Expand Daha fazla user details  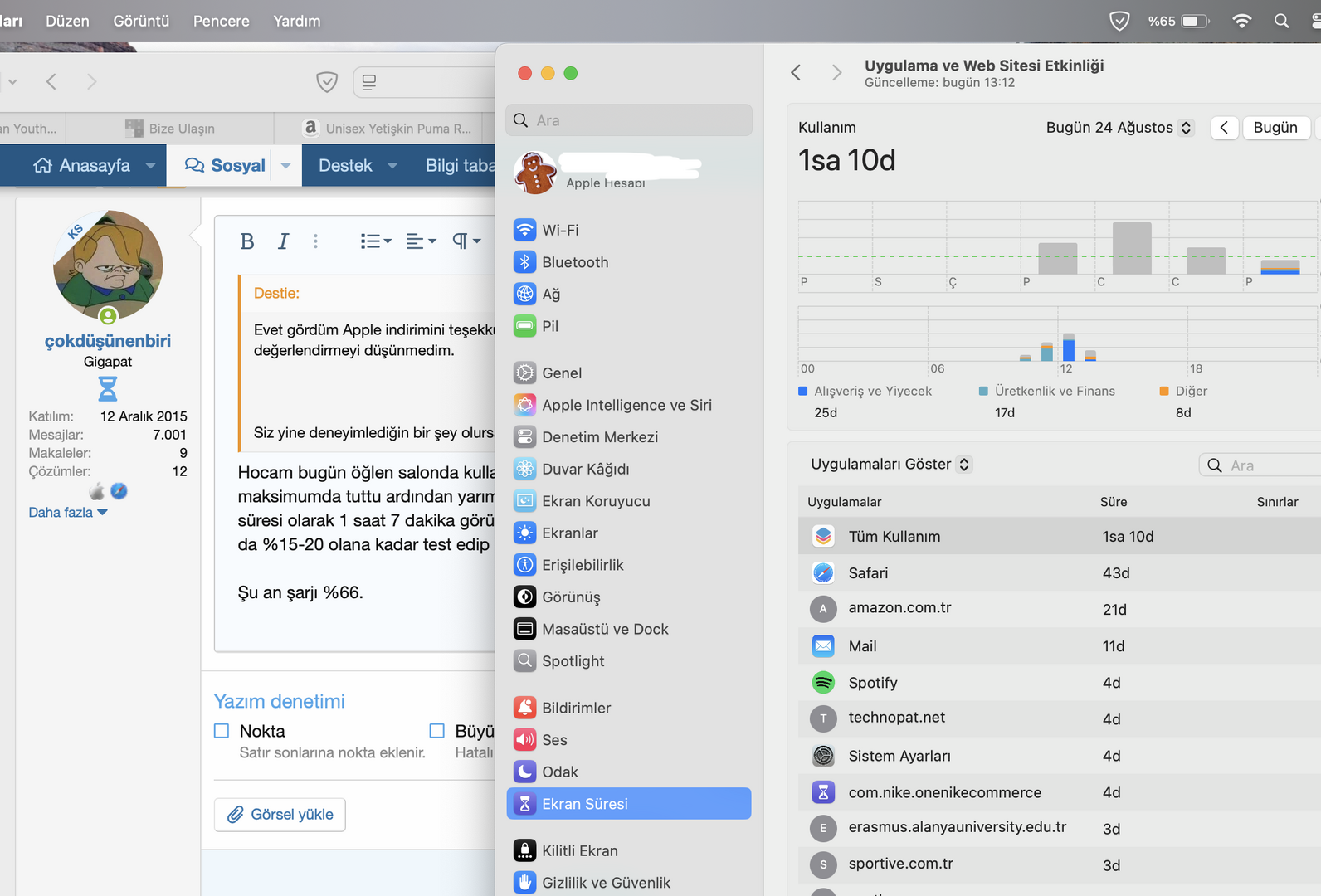pyautogui.click(x=68, y=513)
